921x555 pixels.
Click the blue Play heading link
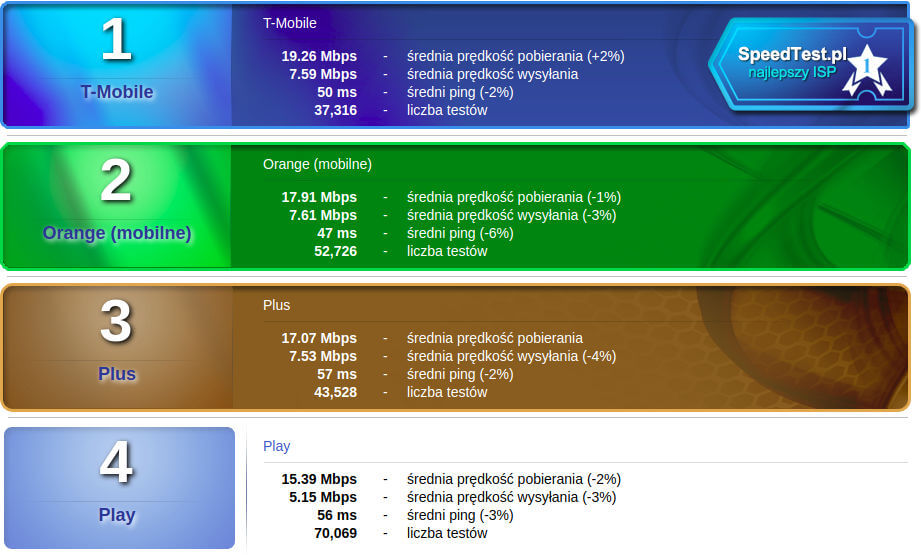pyautogui.click(x=276, y=446)
